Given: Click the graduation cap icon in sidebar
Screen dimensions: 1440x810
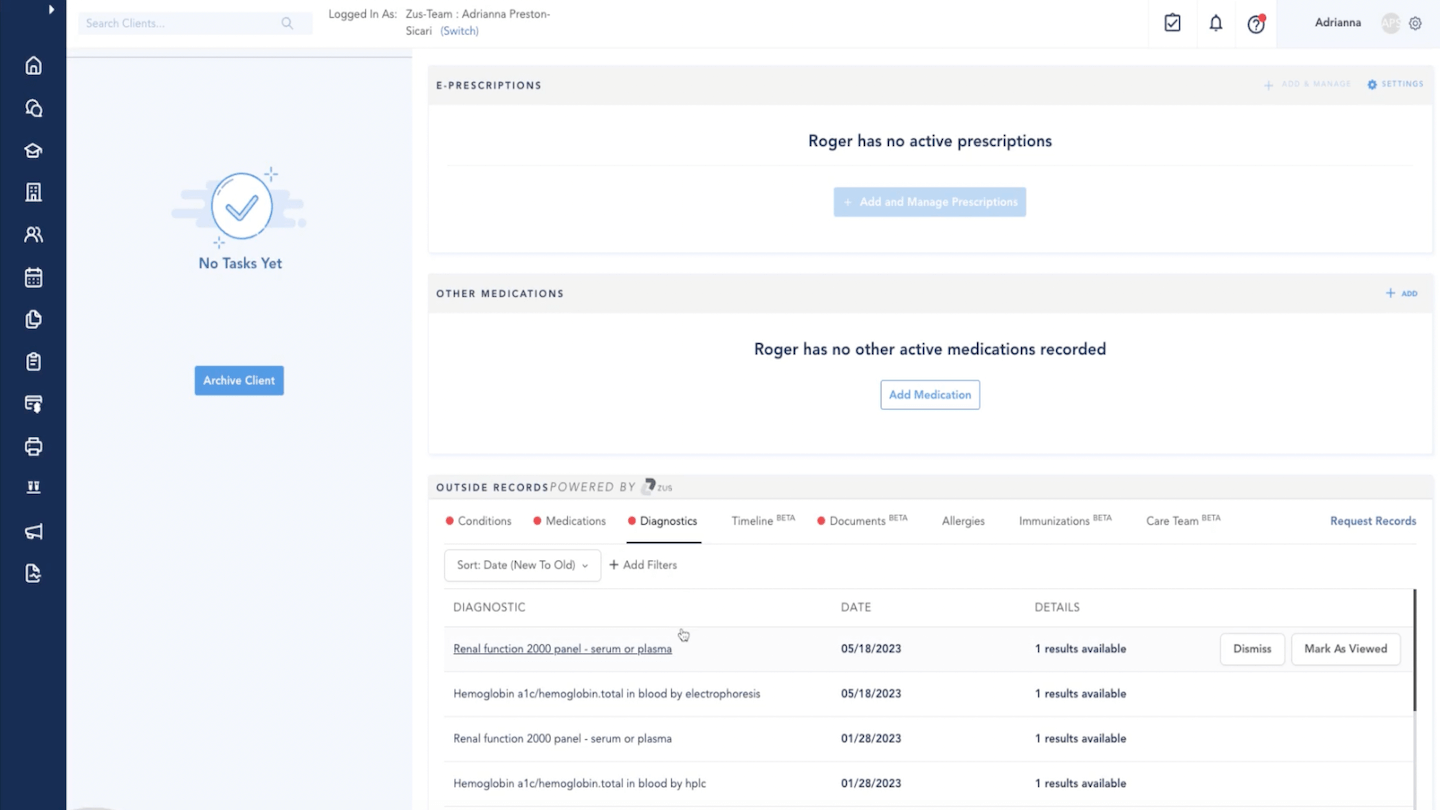Looking at the screenshot, I should 33,151.
